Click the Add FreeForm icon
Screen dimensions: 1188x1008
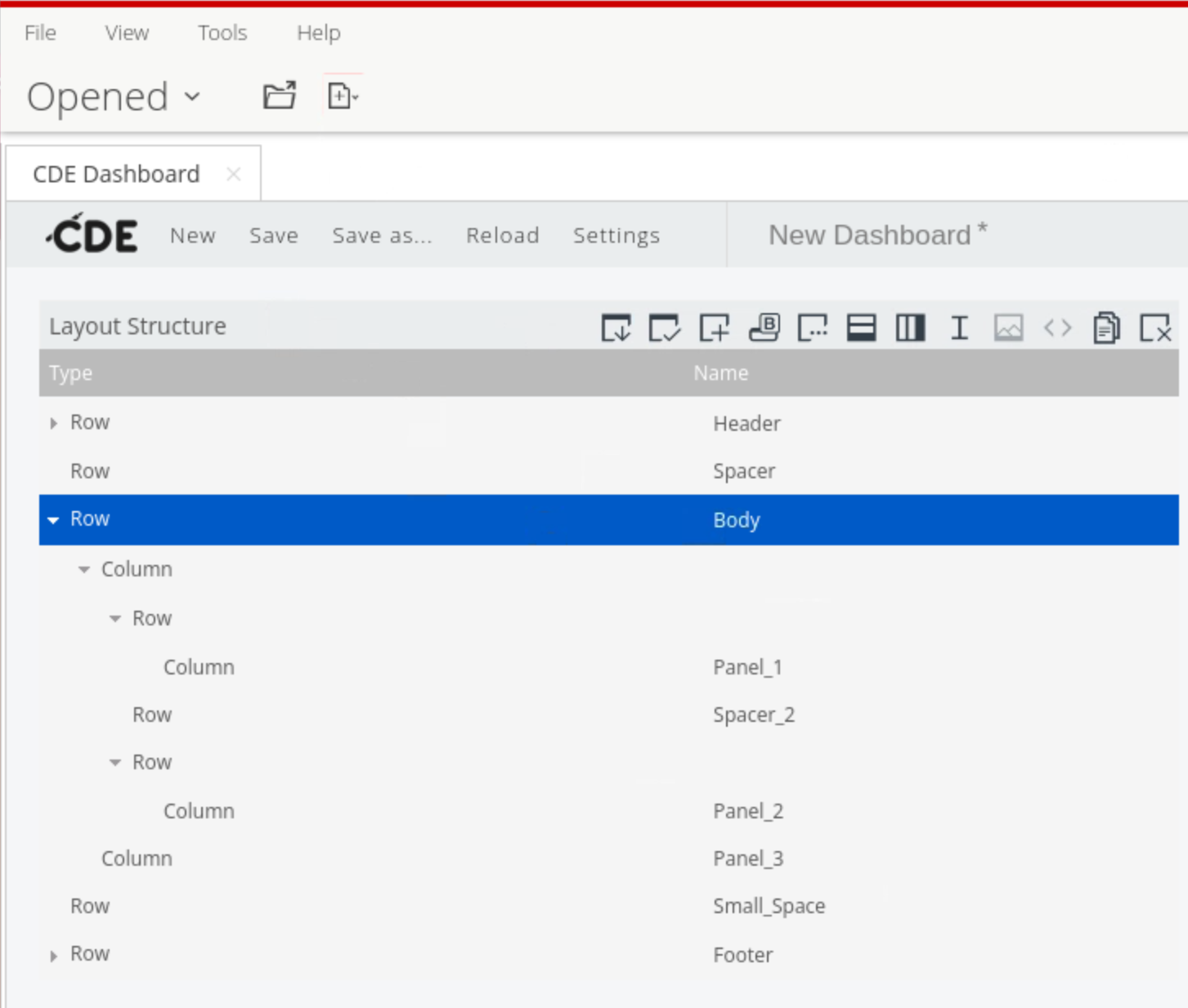click(812, 328)
